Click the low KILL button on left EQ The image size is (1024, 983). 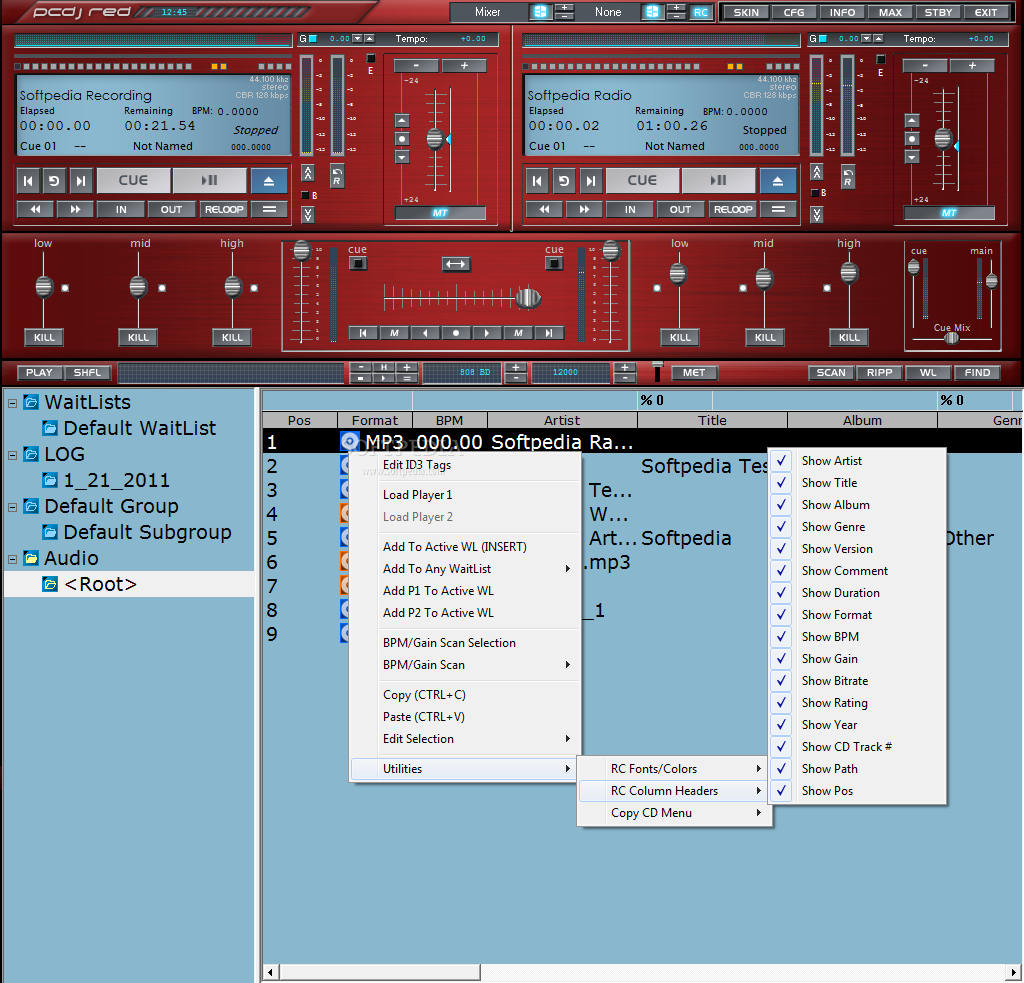pos(44,338)
